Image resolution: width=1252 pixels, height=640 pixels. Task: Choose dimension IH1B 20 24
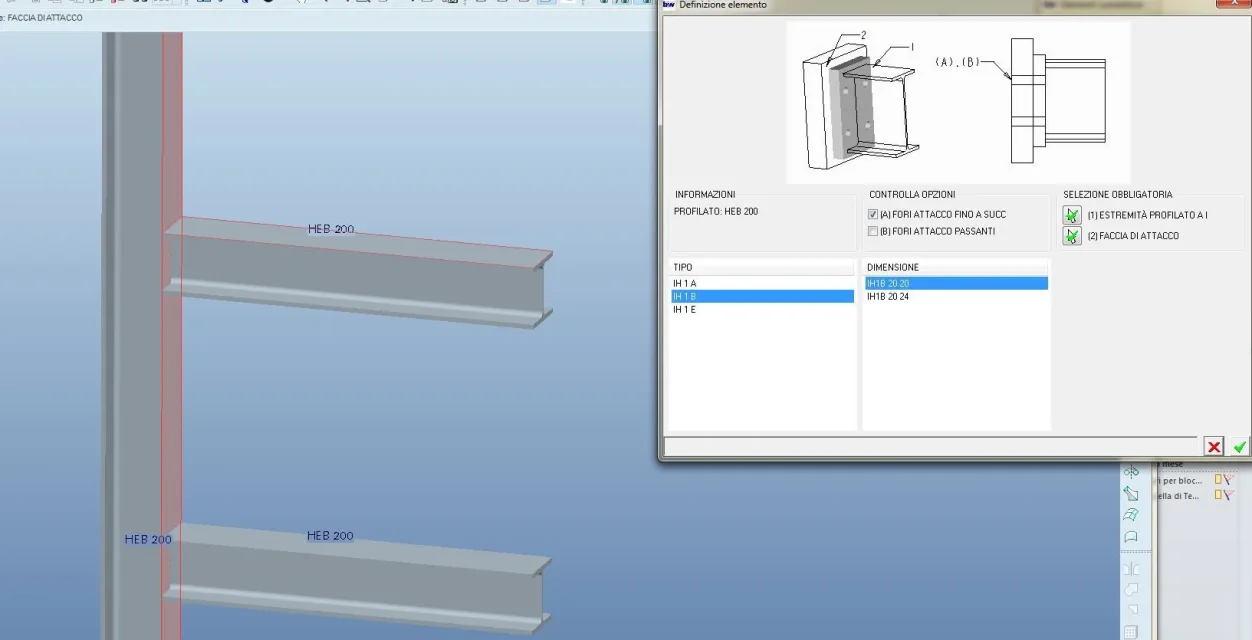tap(956, 297)
